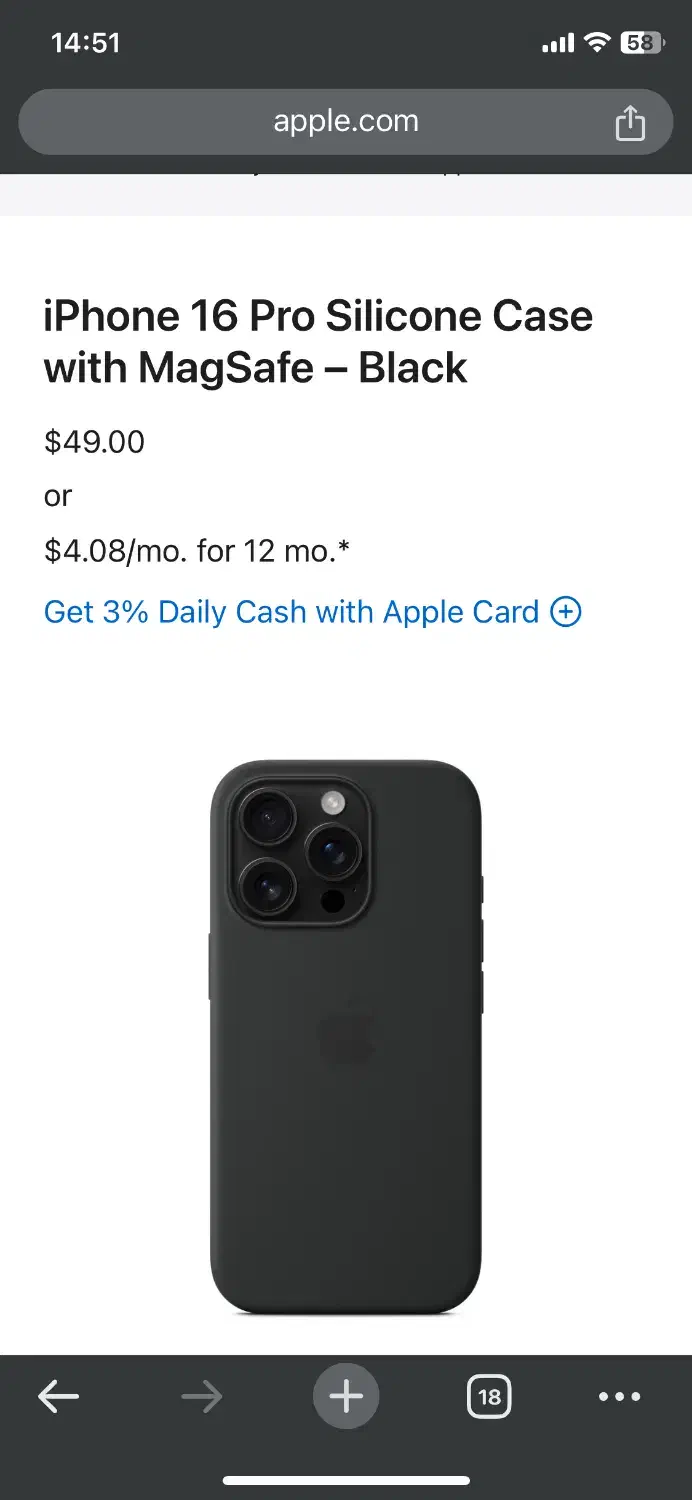Tap the black silicone case product image
The image size is (692, 1500).
pos(346,1037)
